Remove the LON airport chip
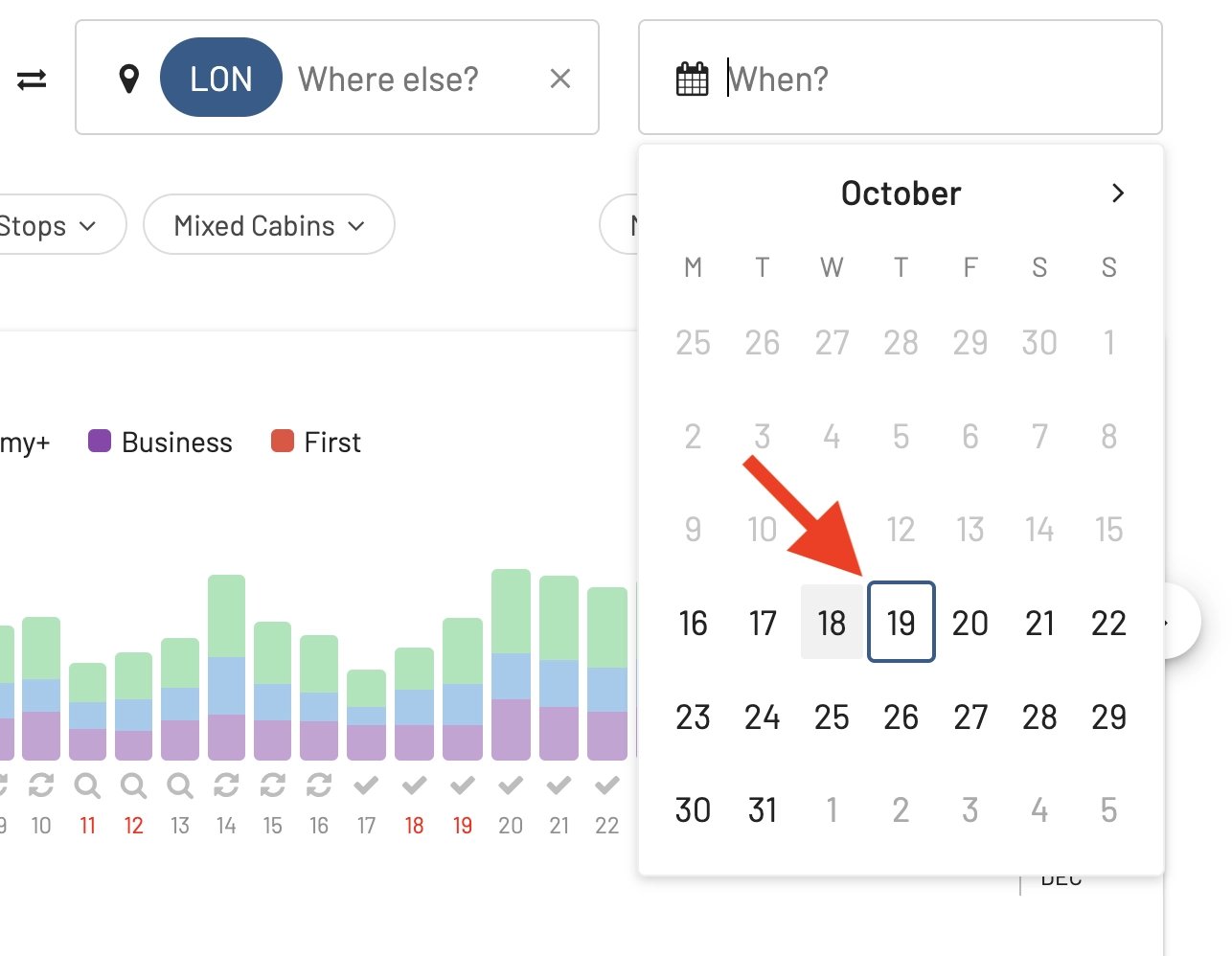Screen dimensions: 1232x956 pyautogui.click(x=221, y=78)
